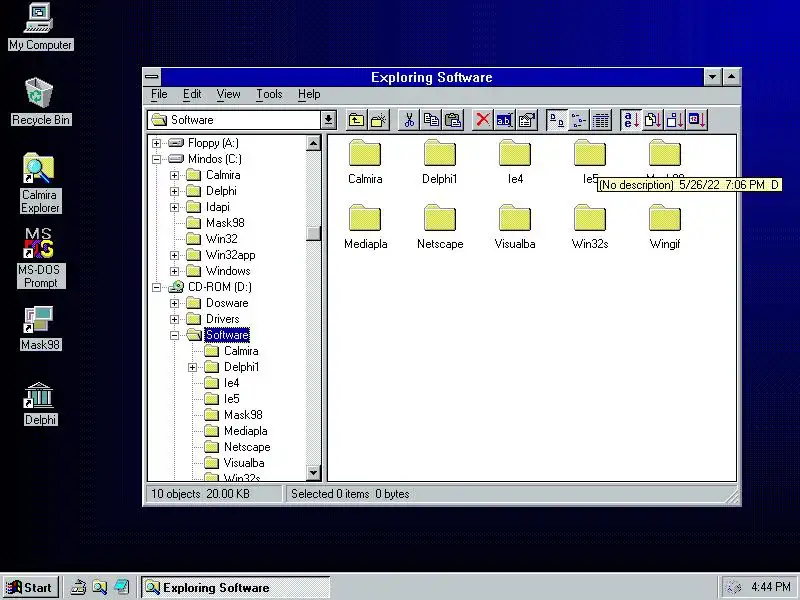Sort files by date

(x=697, y=120)
